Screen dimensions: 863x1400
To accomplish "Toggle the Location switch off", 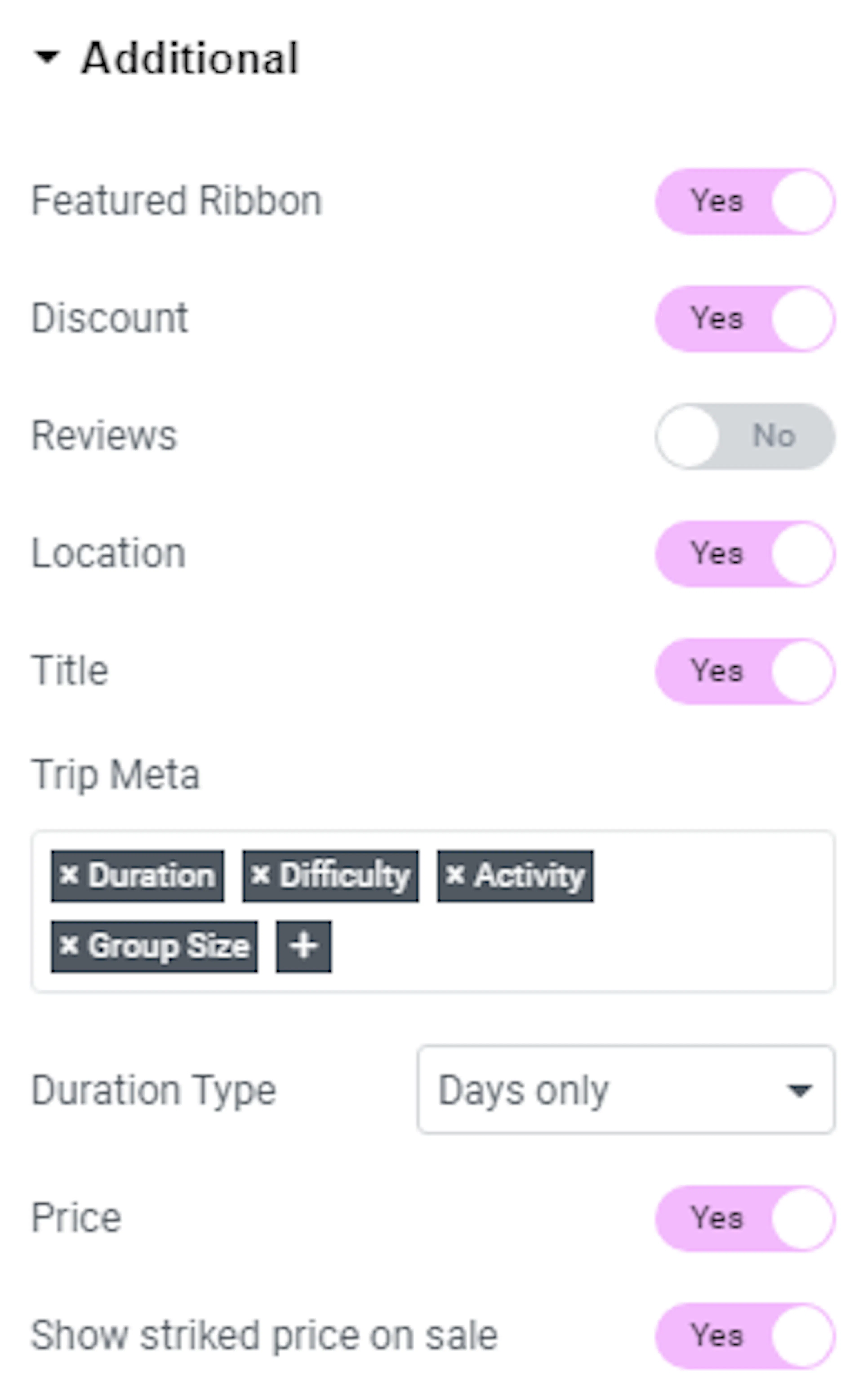I will pyautogui.click(x=745, y=553).
